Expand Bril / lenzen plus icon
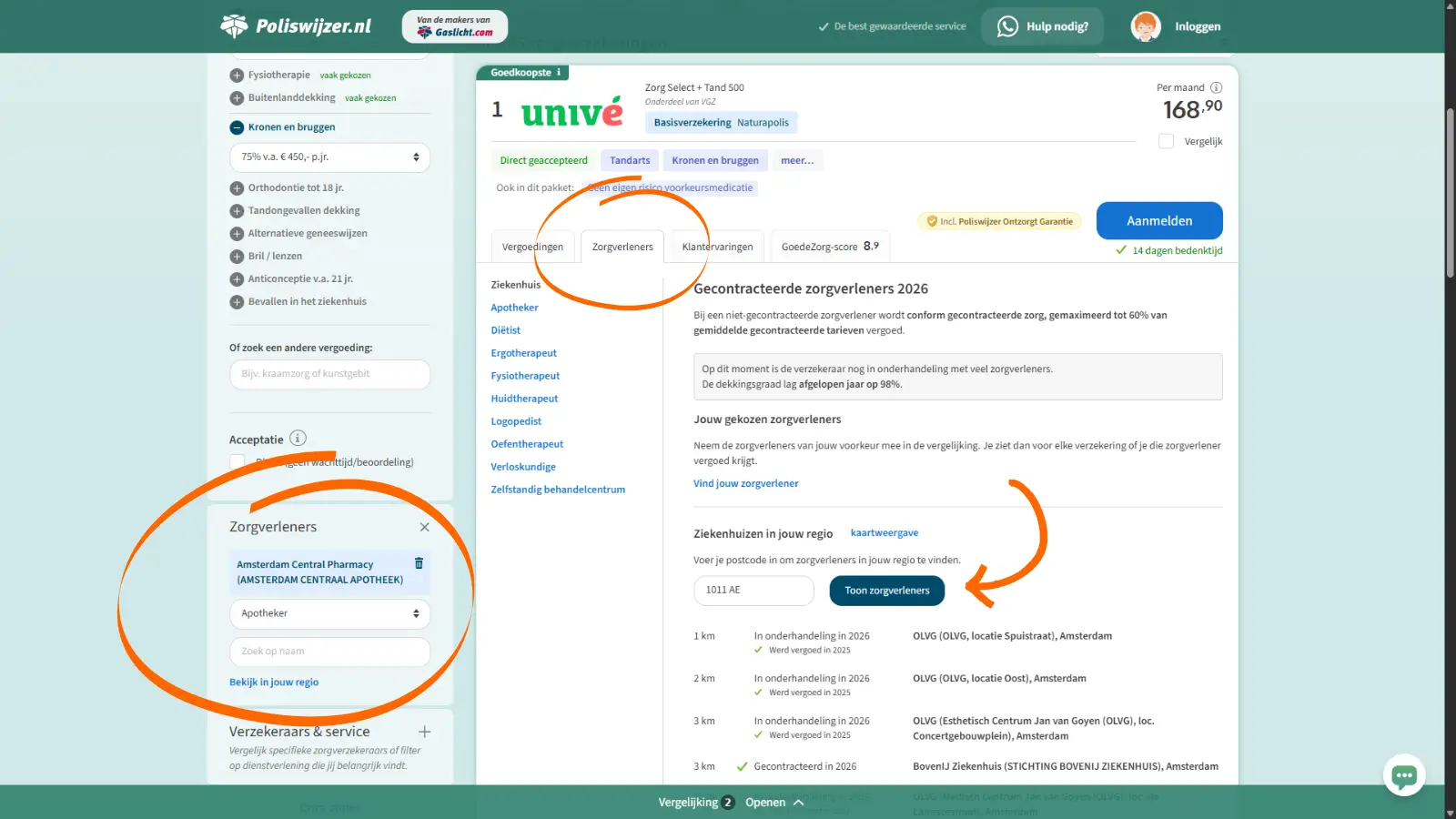 [237, 257]
